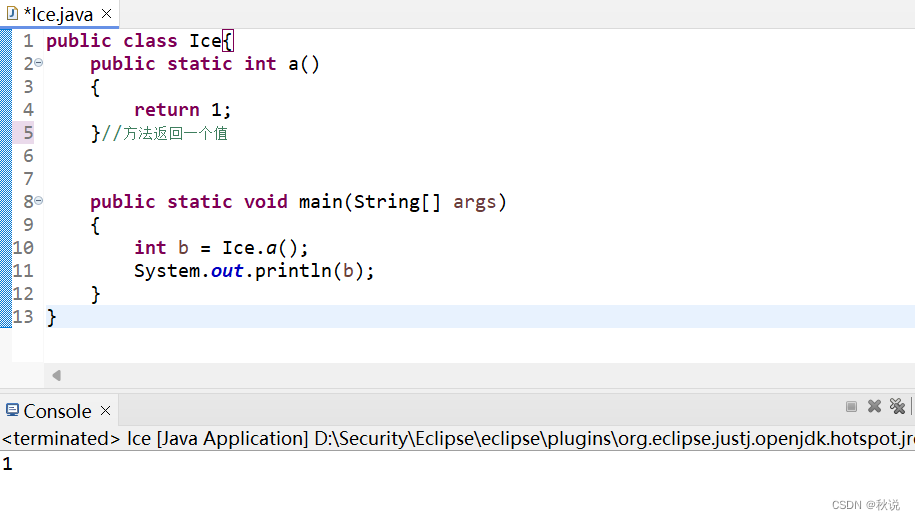This screenshot has height=520, width=915.
Task: Click the Console monitor icon
Action: click(x=12, y=410)
